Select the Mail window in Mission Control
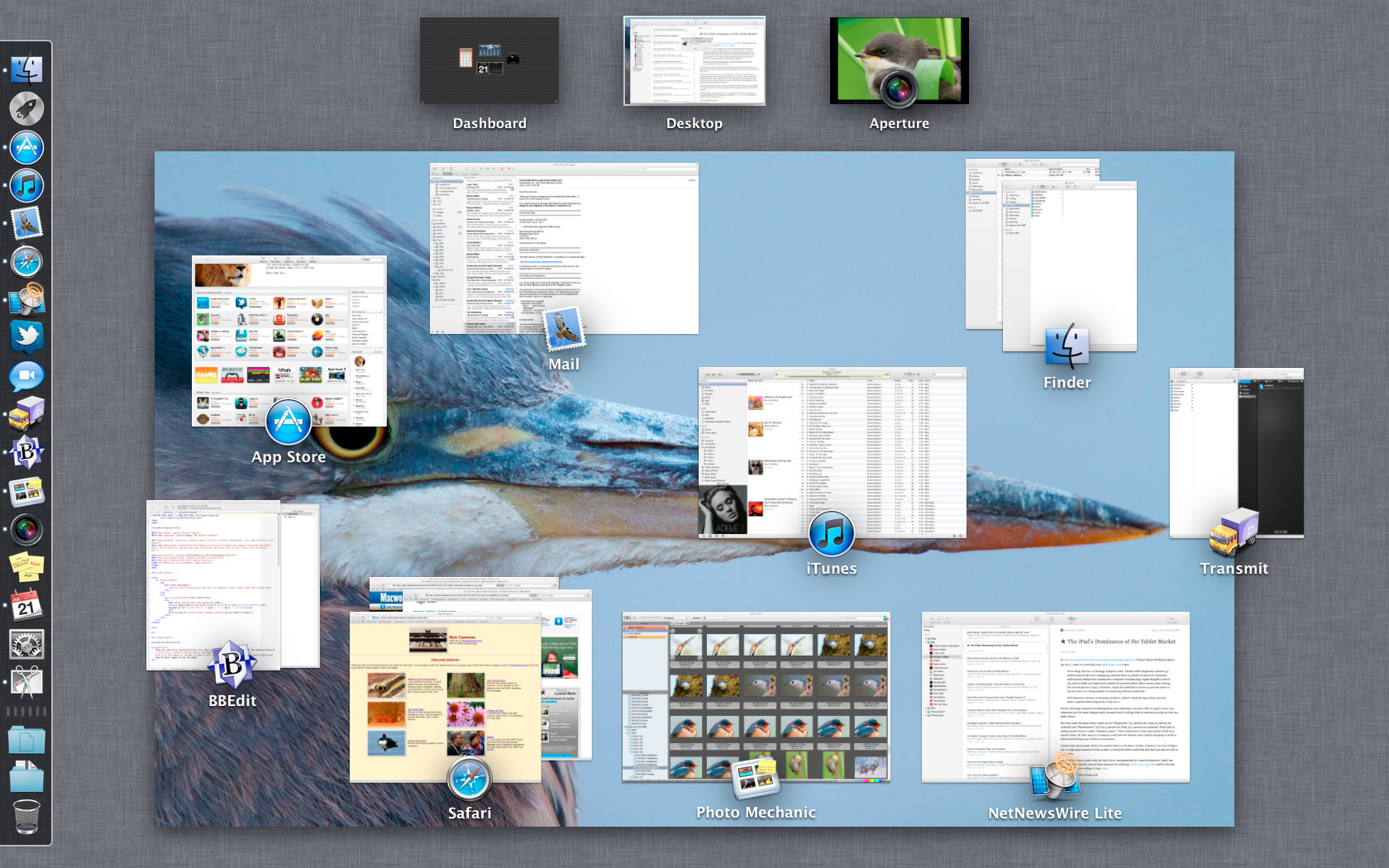 tap(564, 248)
